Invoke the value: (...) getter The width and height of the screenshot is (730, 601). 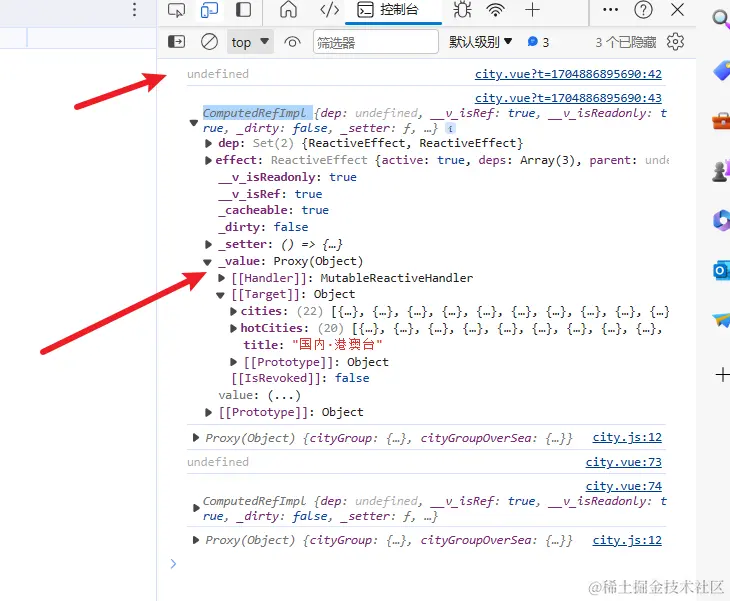(x=284, y=396)
